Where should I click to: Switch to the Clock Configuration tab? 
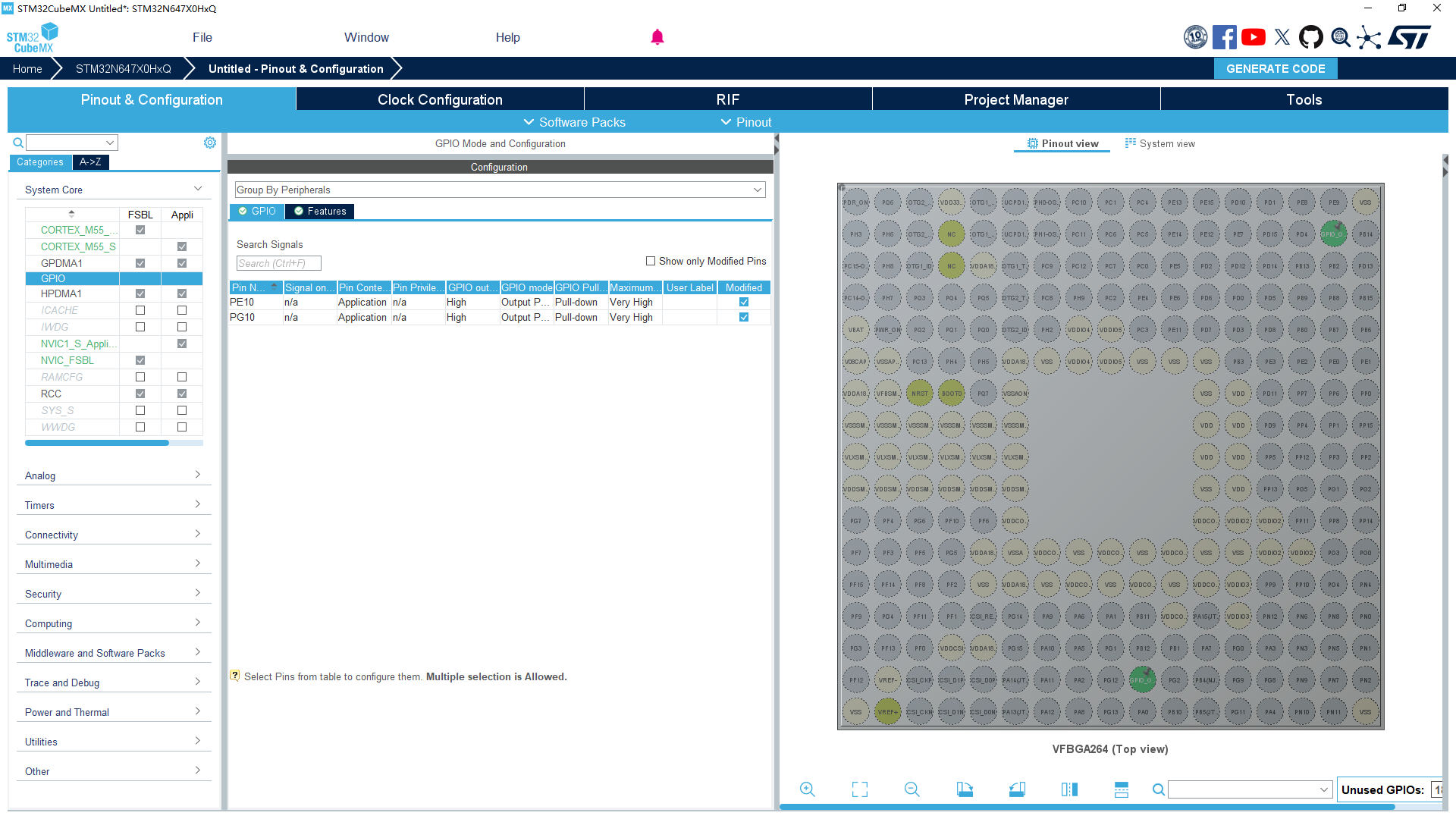(440, 99)
